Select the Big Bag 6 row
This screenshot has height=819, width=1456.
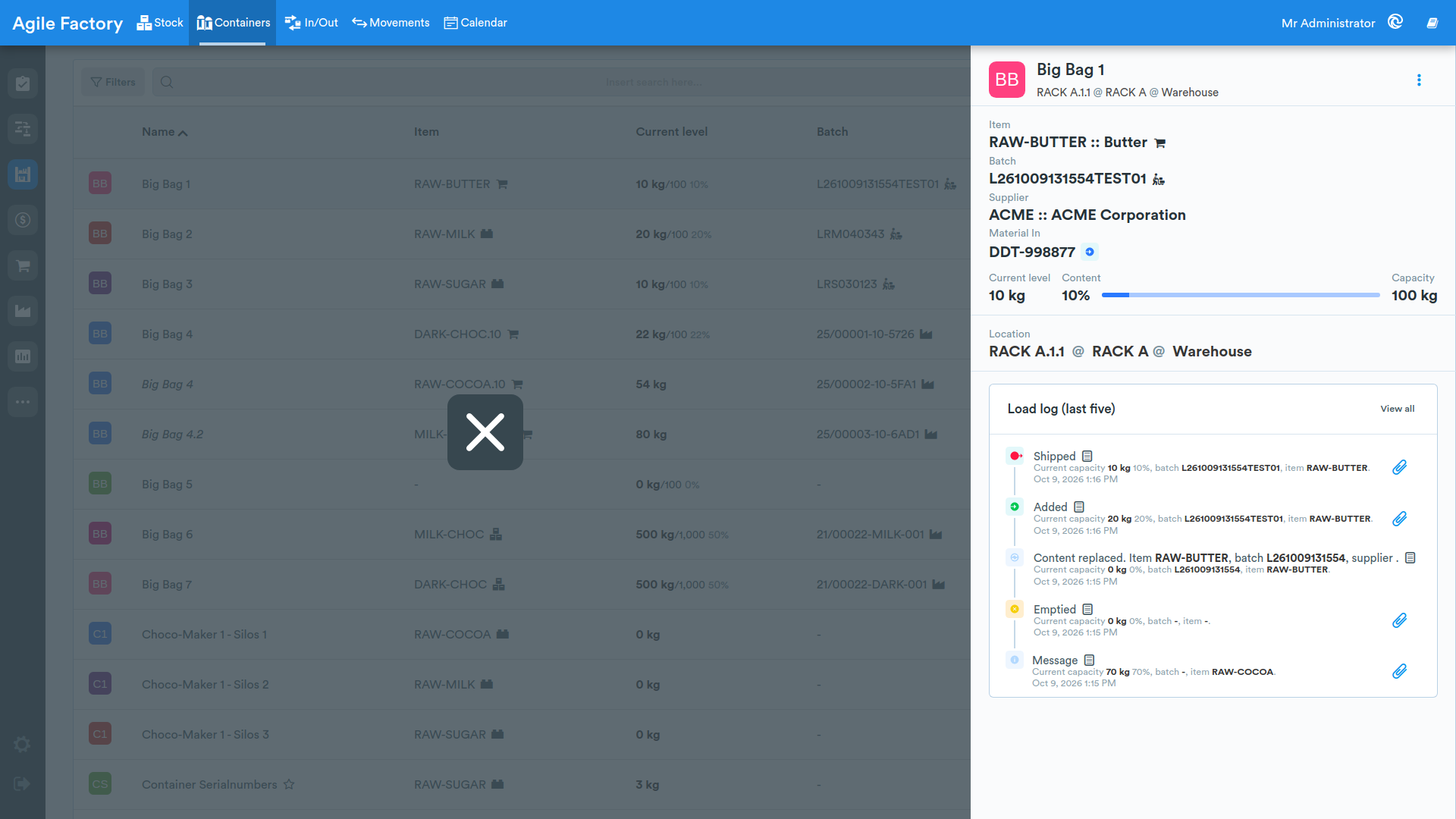522,534
